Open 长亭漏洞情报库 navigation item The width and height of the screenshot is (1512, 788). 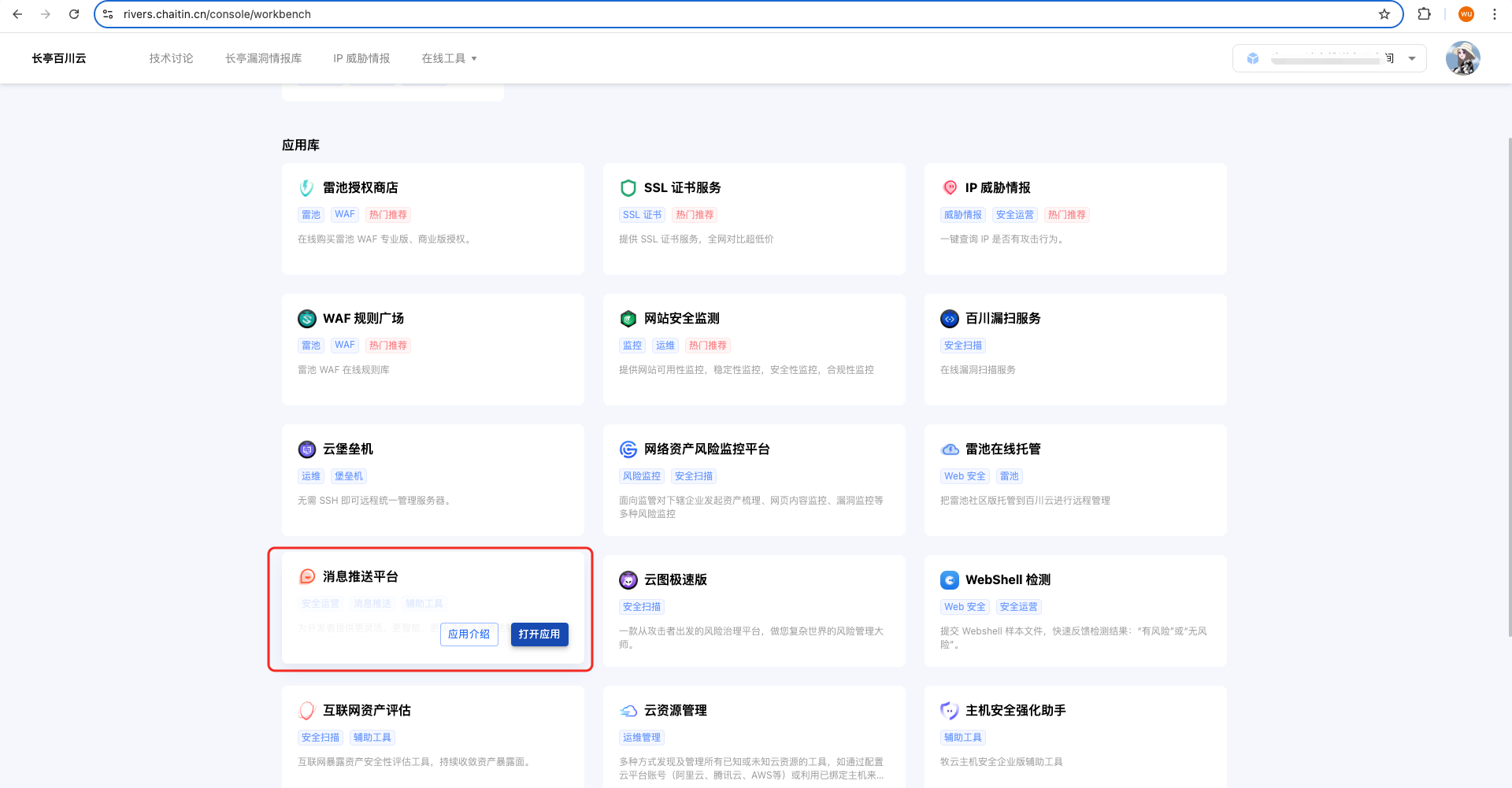point(263,58)
